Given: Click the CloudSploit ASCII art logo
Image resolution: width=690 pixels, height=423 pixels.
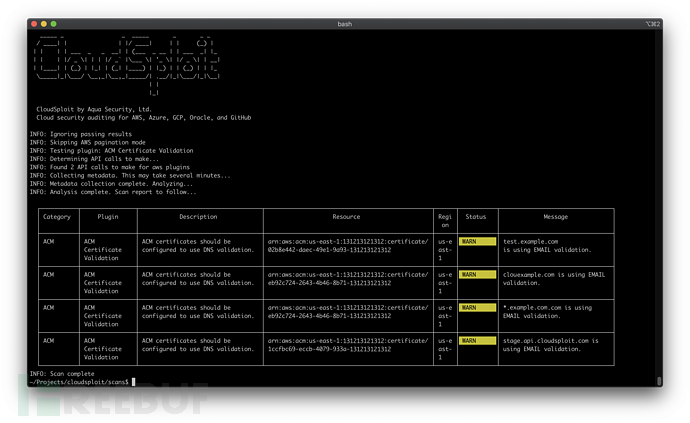Looking at the screenshot, I should [x=127, y=65].
